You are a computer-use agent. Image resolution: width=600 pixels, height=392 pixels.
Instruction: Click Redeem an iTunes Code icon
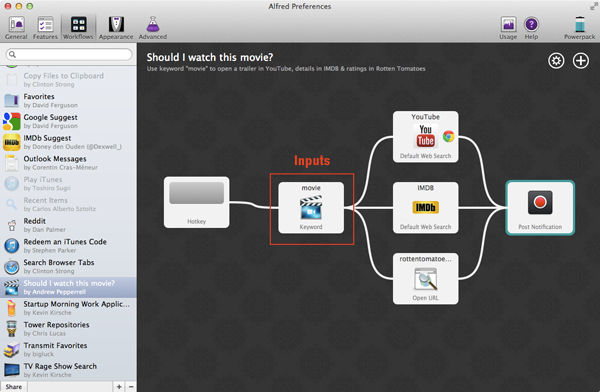coord(11,246)
